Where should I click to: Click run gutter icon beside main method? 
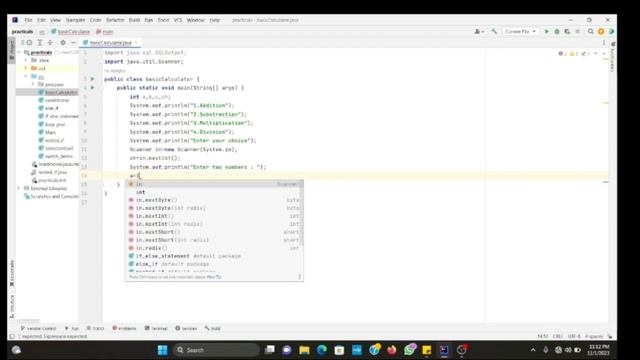[x=93, y=87]
